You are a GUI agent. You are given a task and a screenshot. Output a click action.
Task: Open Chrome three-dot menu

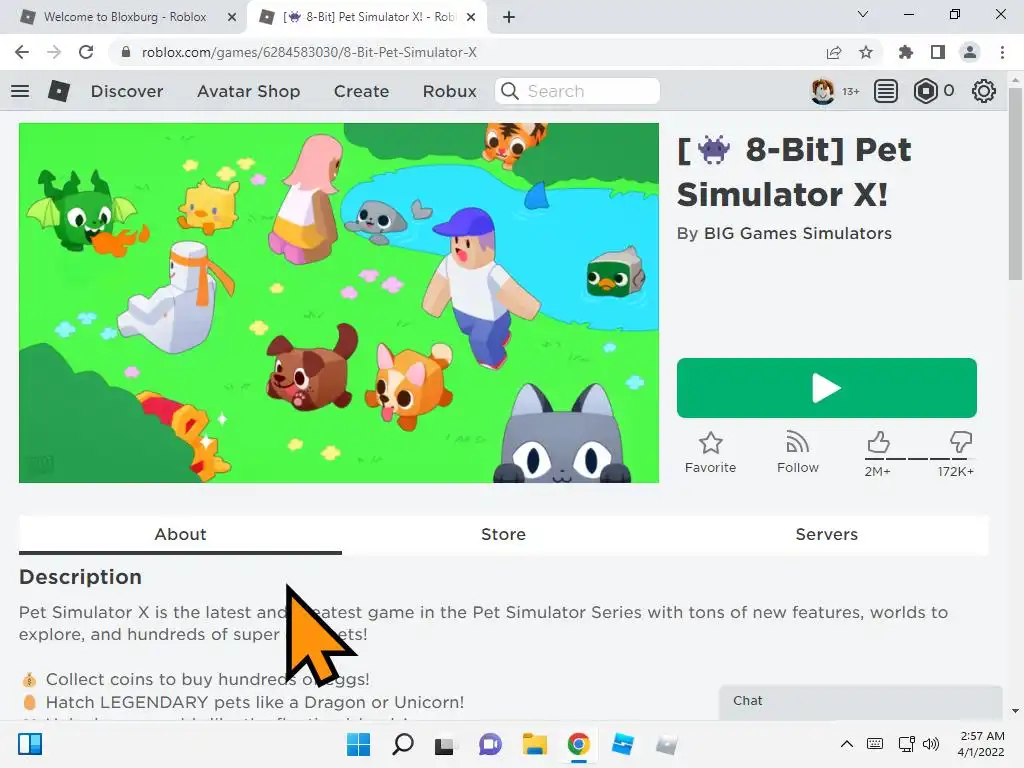(1002, 52)
